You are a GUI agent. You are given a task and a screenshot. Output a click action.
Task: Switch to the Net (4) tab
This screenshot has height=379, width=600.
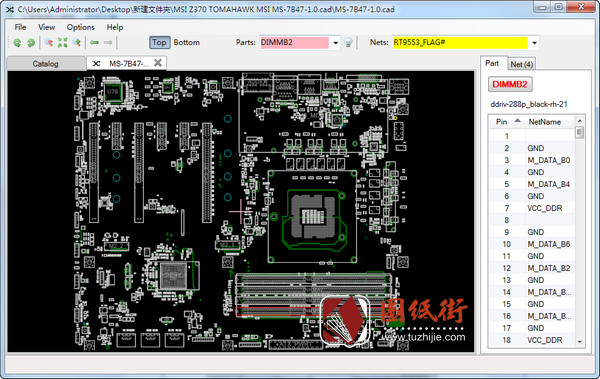pos(522,64)
